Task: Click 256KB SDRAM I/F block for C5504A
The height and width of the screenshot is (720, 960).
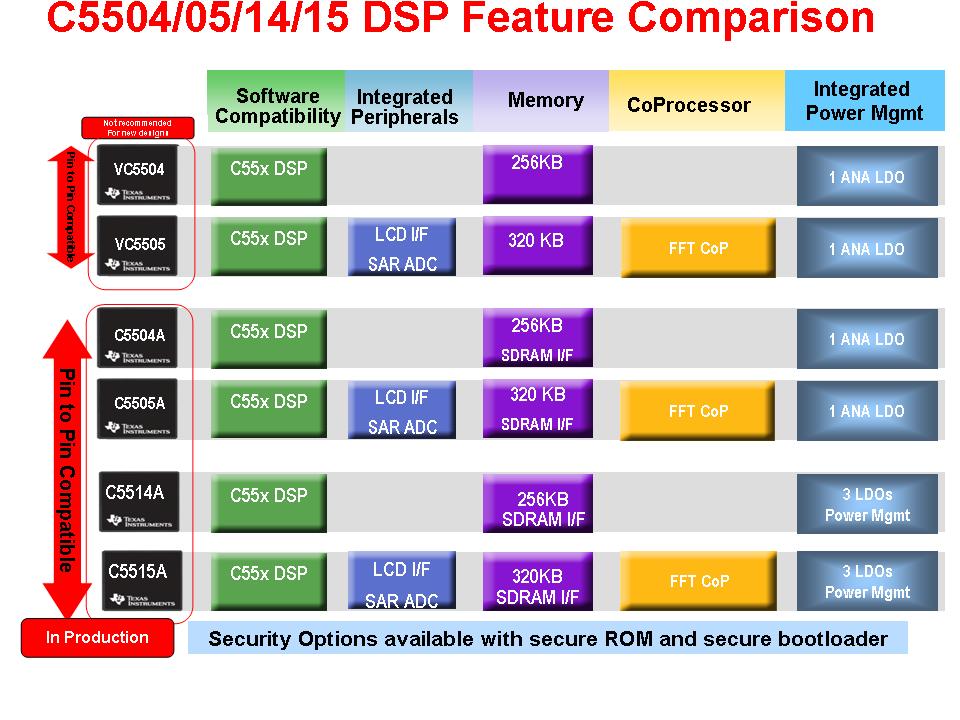Action: click(538, 337)
